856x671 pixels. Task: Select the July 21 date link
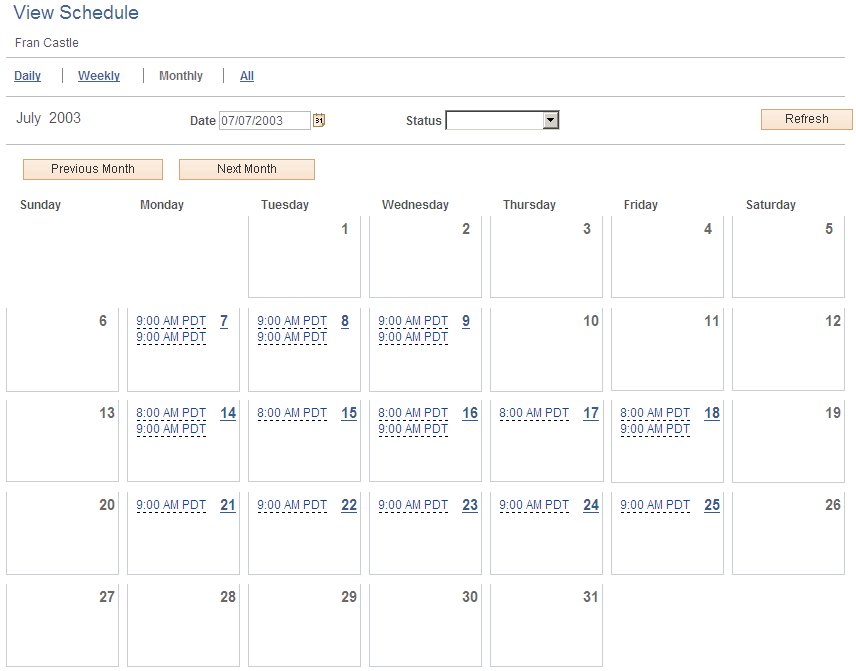[x=227, y=505]
